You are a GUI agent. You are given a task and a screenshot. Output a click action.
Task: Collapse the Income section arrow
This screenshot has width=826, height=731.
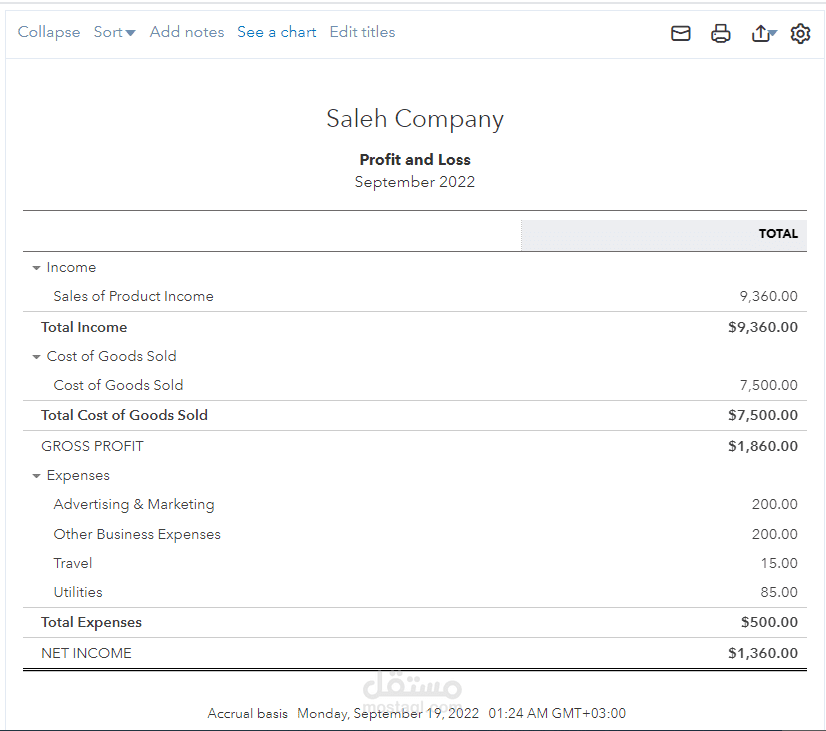(x=36, y=268)
